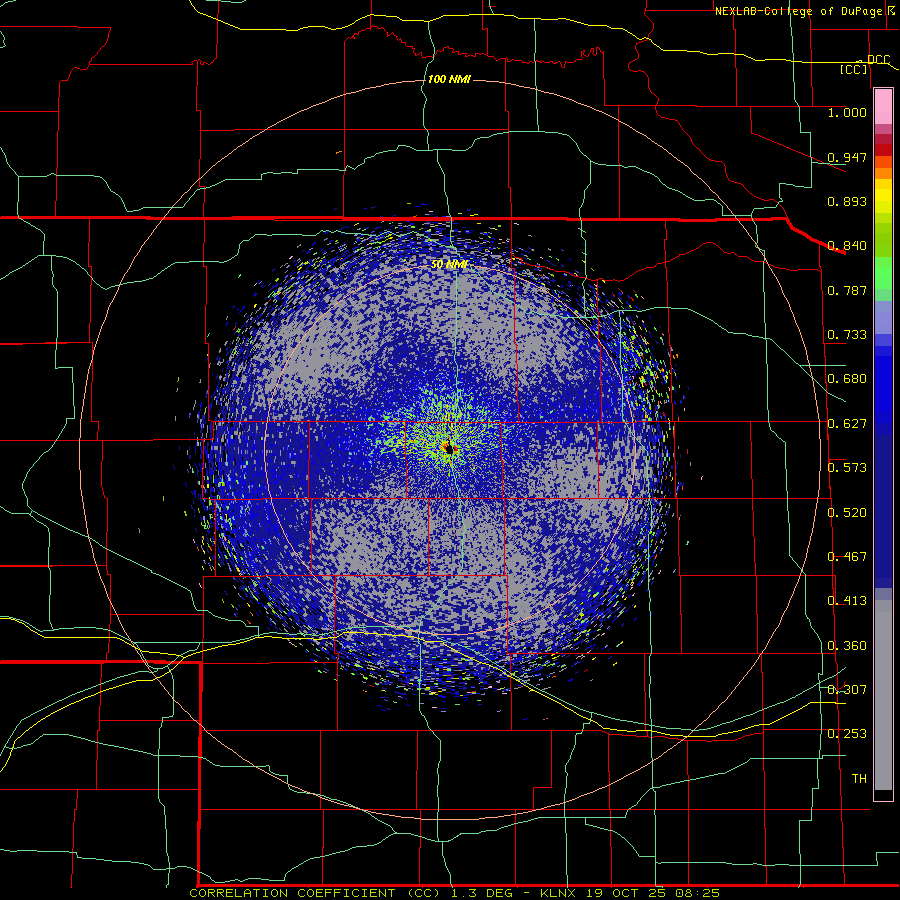Viewport: 900px width, 900px height.
Task: Click the 0.627 scale label
Action: click(847, 424)
